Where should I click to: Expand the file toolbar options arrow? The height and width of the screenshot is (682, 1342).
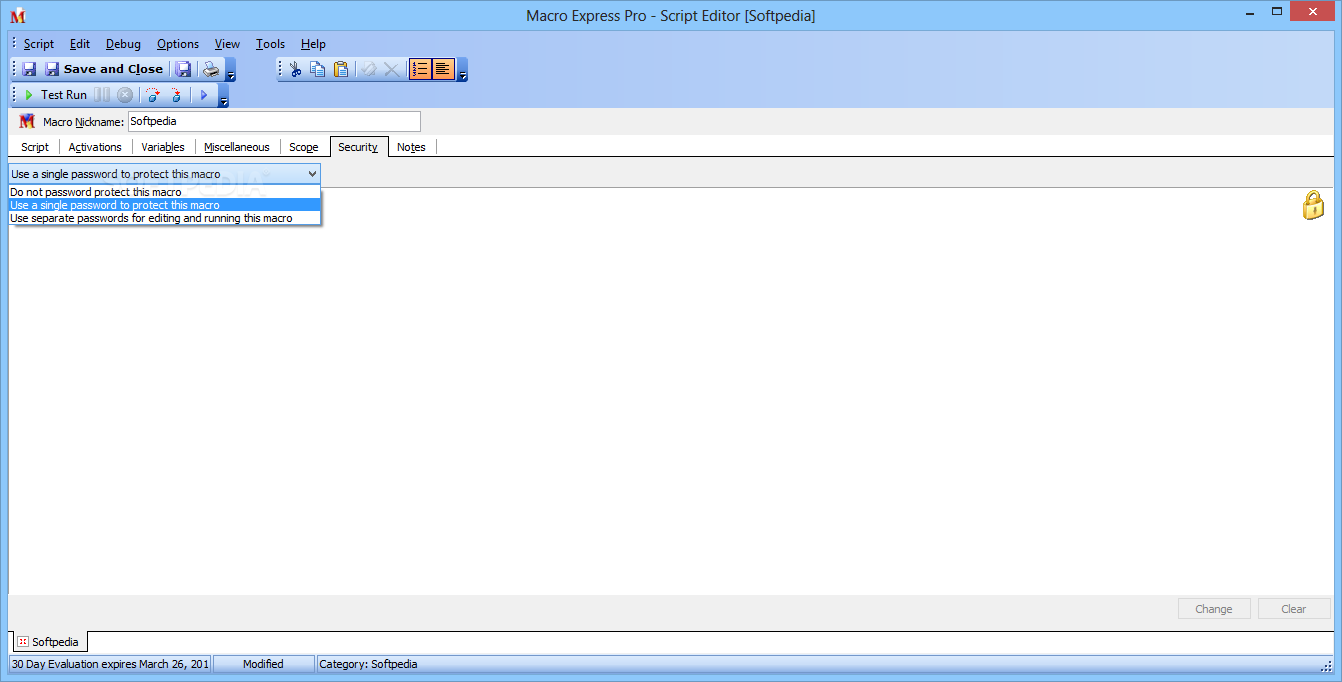tap(231, 72)
